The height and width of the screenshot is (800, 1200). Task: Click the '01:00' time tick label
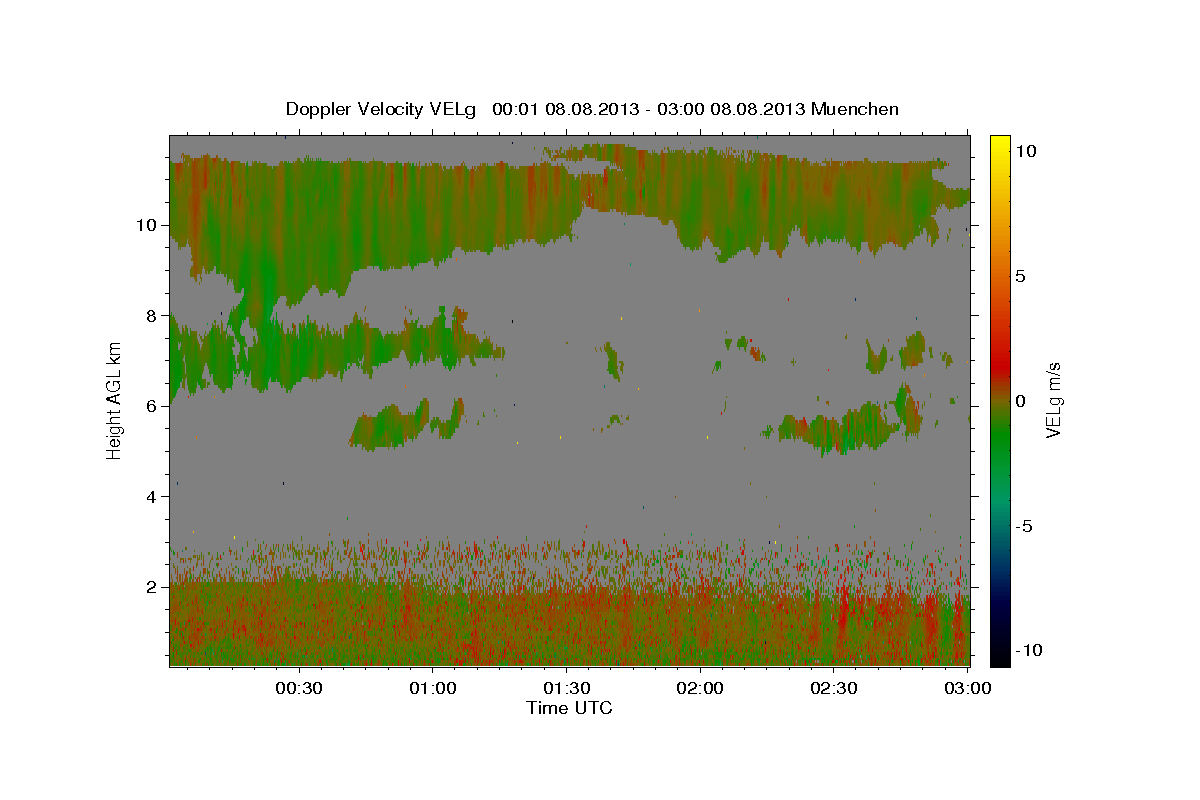pos(433,688)
